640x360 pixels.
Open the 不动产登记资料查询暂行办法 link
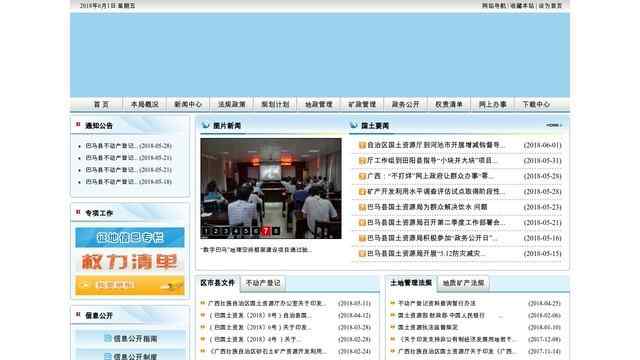436,303
